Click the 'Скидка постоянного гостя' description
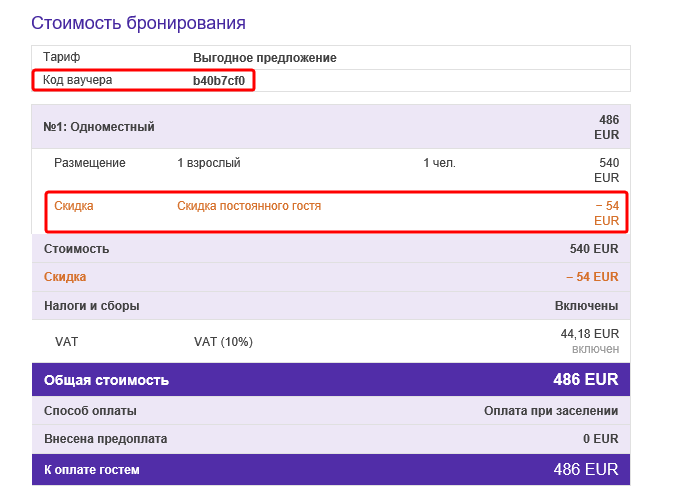Image resolution: width=673 pixels, height=503 pixels. [249, 206]
